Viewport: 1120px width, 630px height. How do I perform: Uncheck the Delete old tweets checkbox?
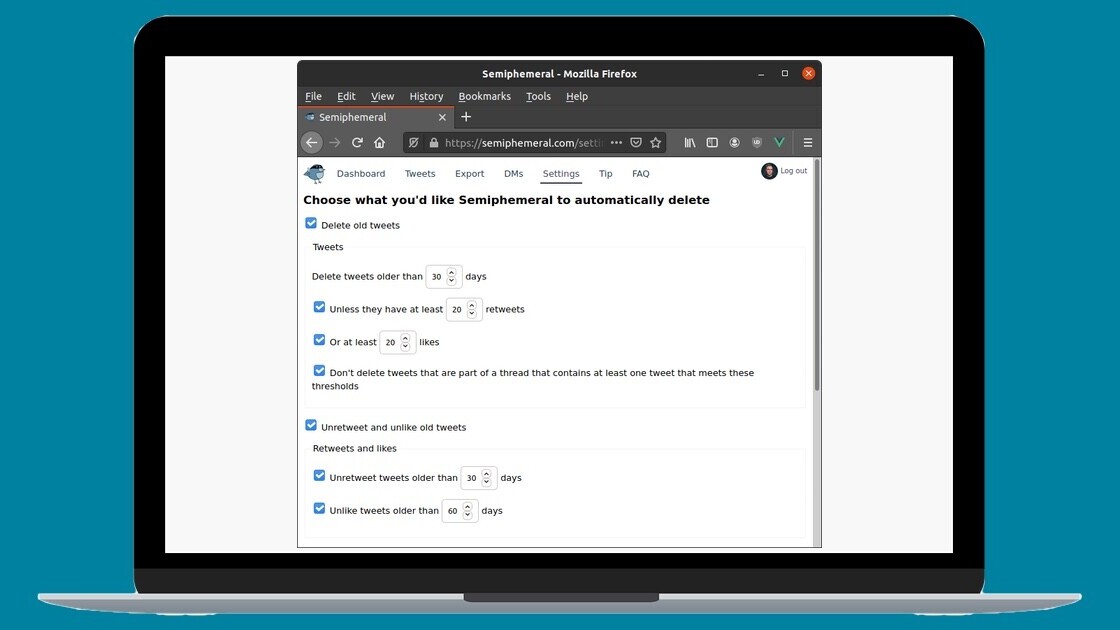click(x=311, y=224)
